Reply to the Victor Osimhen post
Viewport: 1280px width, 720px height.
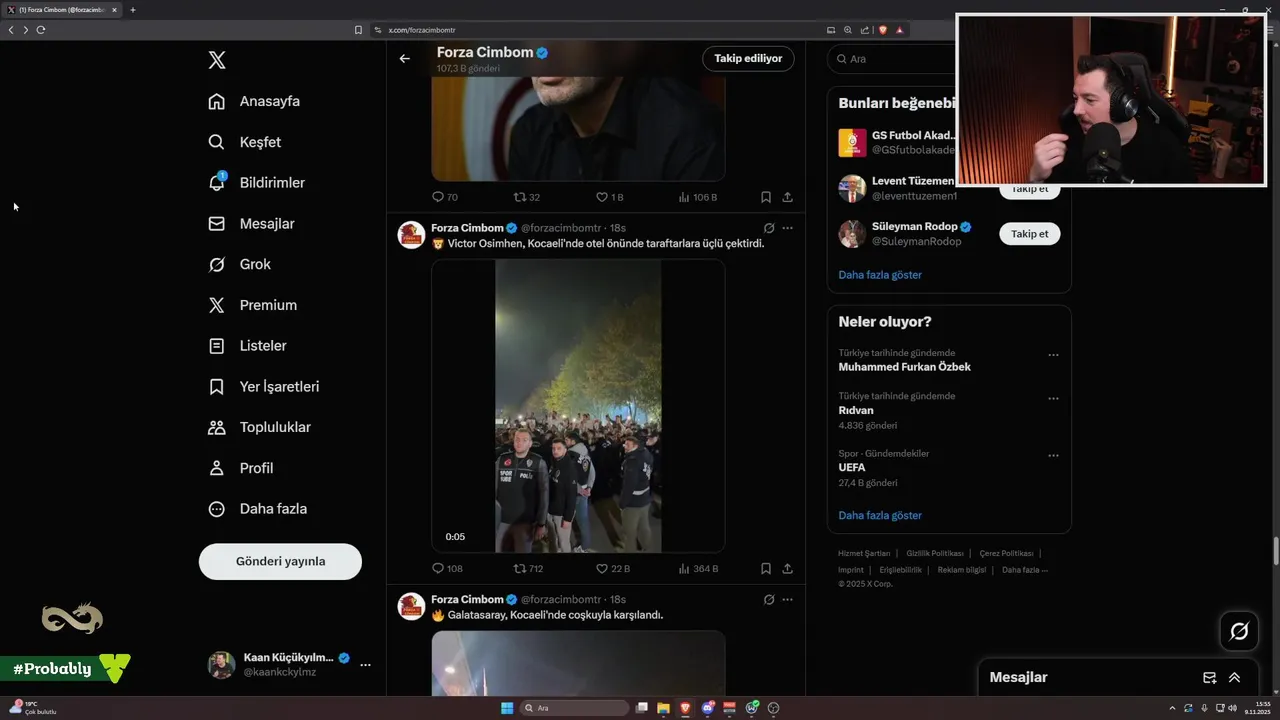(447, 568)
